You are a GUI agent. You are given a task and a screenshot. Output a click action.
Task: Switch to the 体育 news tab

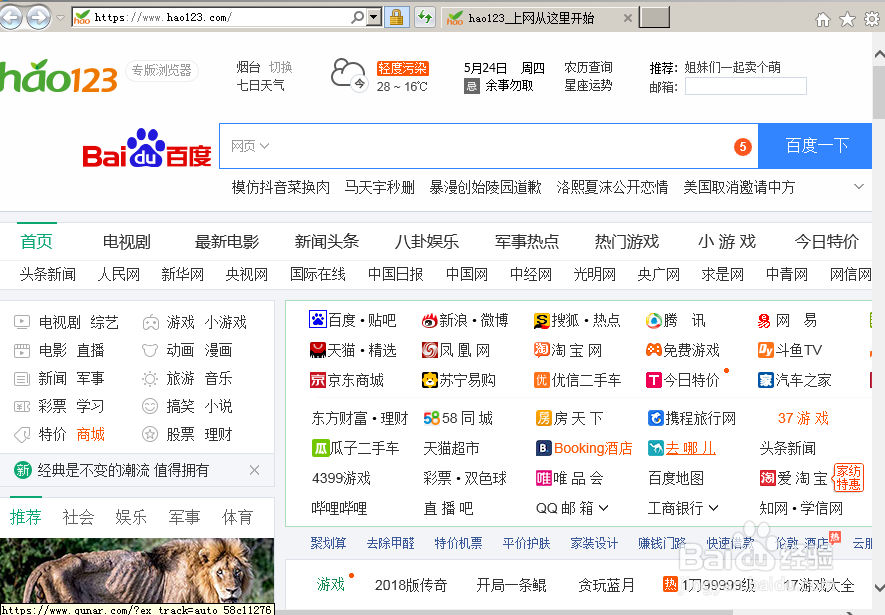(238, 517)
